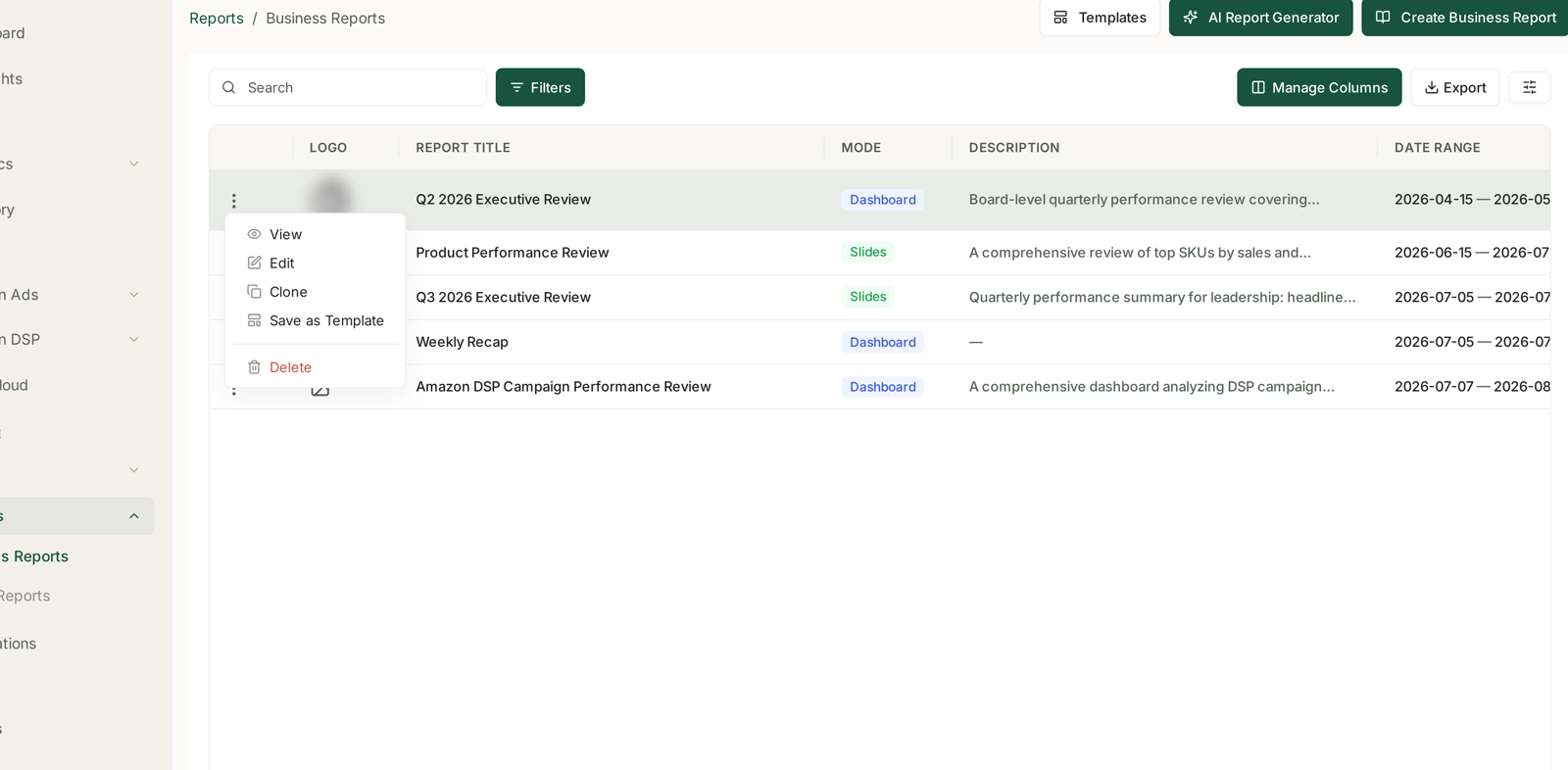Click the view settings sliders icon

(x=1529, y=87)
